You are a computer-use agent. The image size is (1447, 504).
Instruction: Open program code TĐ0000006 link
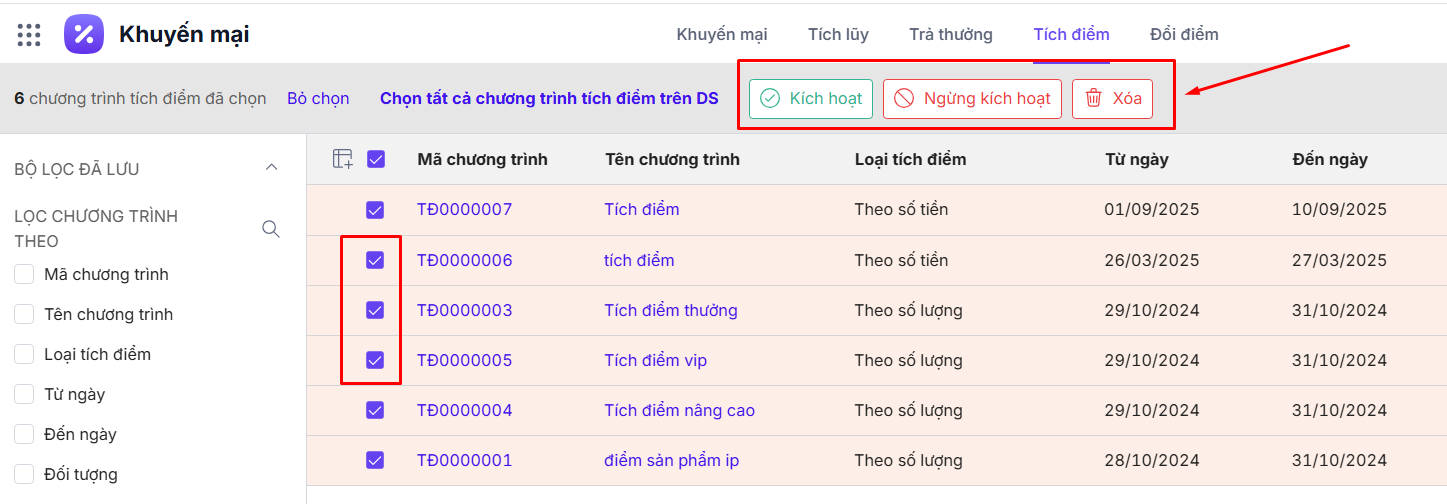[x=464, y=260]
